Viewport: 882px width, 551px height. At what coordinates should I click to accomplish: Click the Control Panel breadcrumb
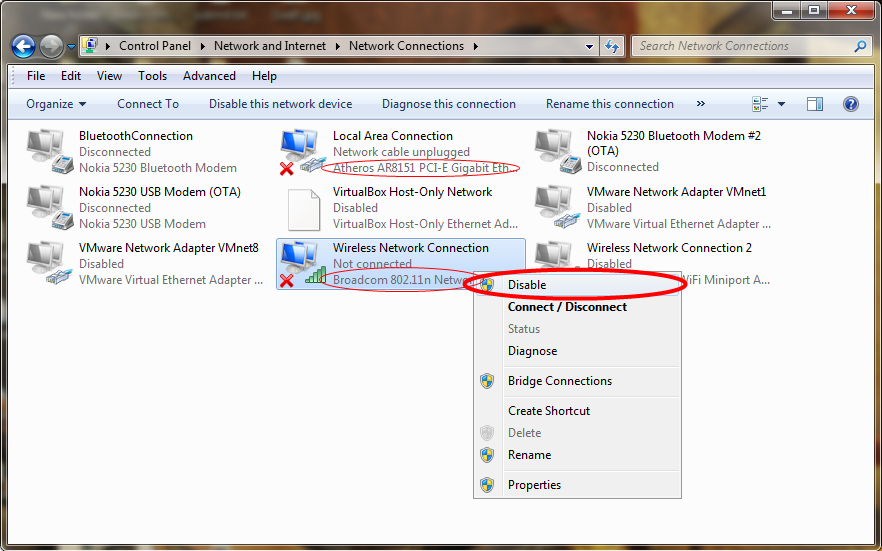(x=155, y=46)
